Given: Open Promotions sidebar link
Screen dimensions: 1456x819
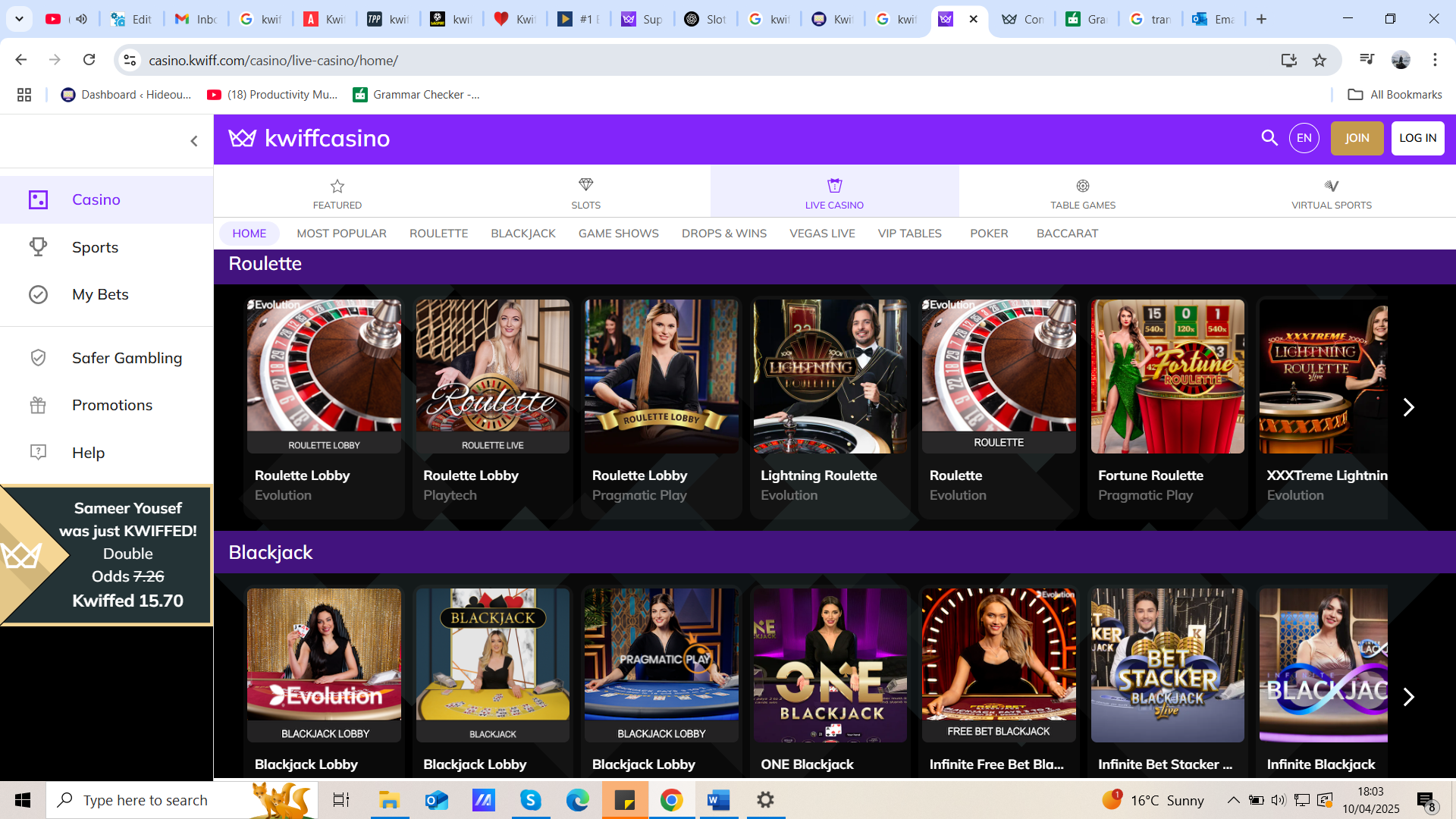Looking at the screenshot, I should click(x=112, y=405).
